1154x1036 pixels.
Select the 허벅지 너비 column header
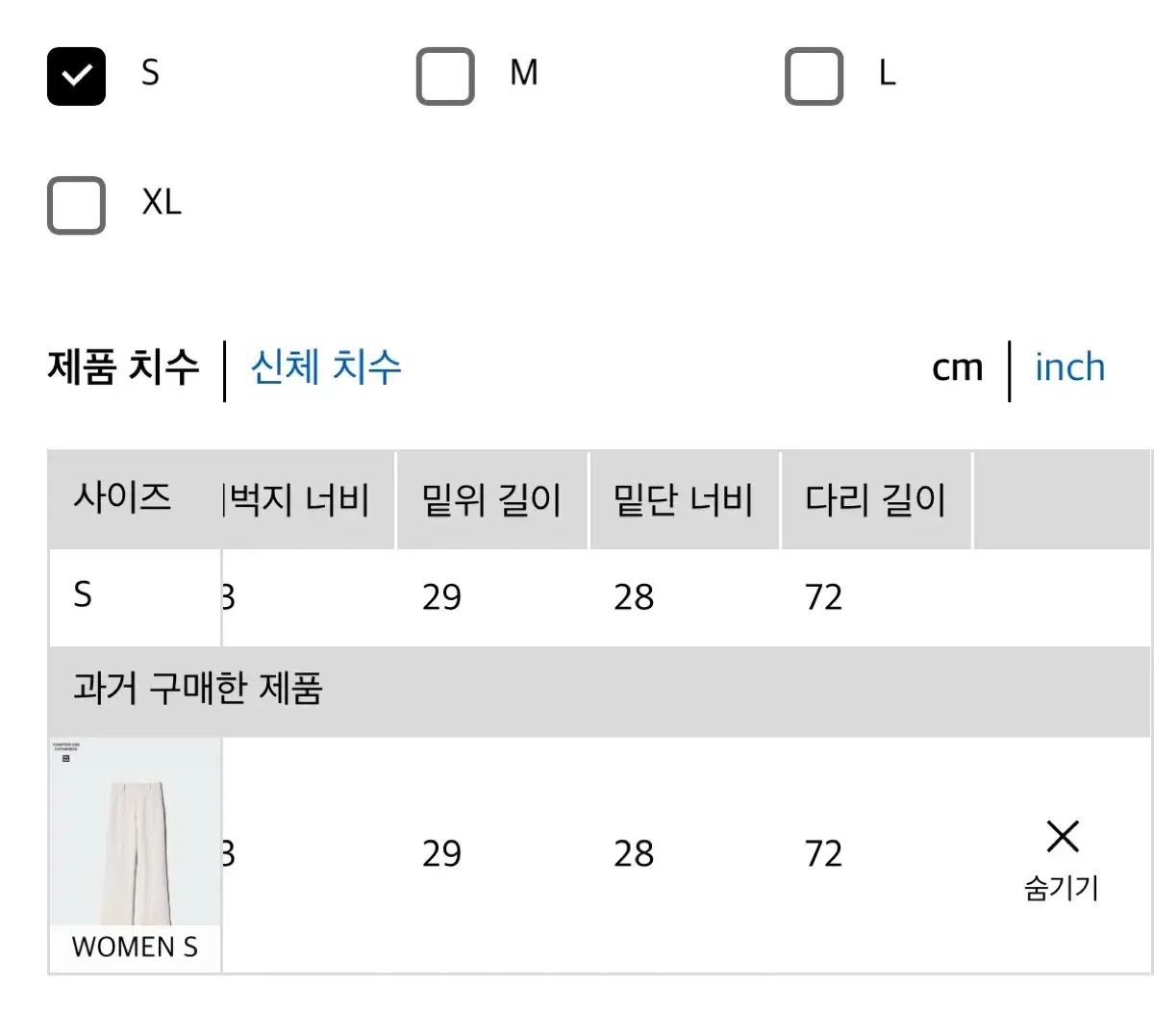pyautogui.click(x=300, y=500)
